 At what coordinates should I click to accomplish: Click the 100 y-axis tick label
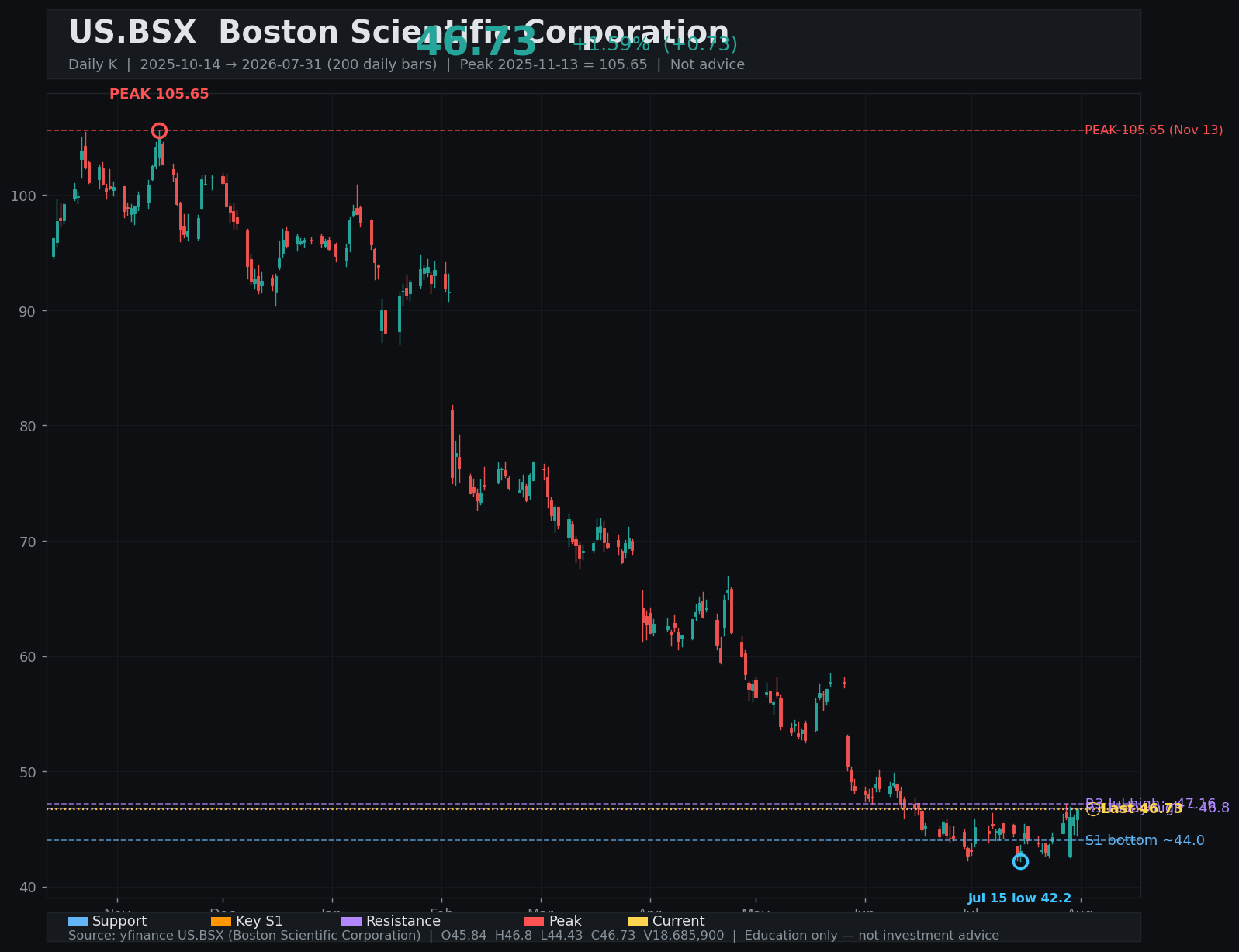pos(23,196)
